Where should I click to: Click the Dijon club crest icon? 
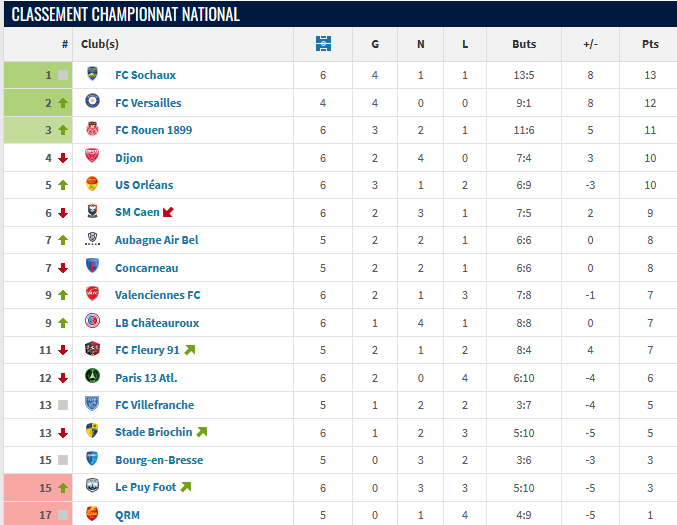[92, 157]
